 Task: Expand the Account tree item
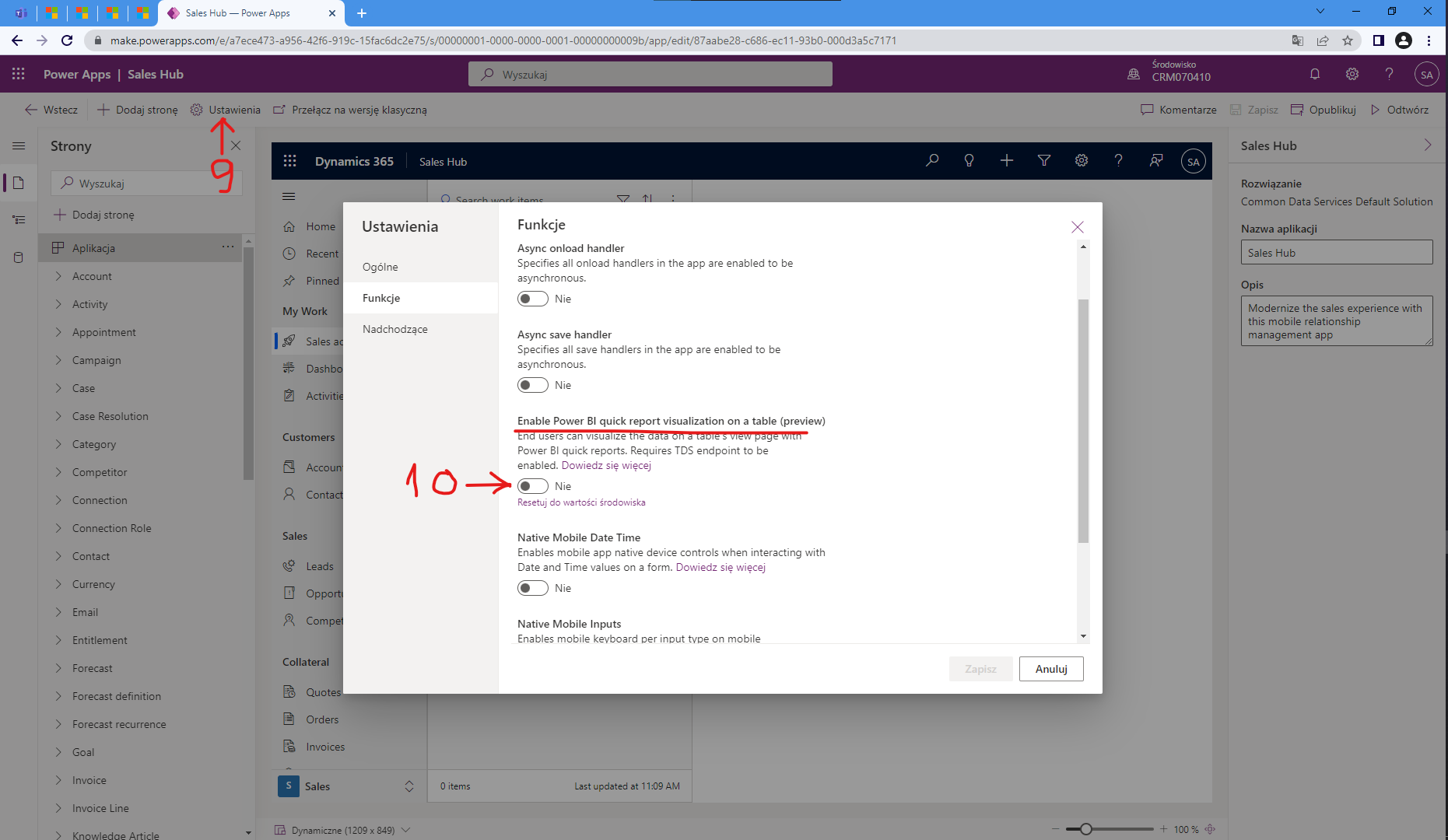[58, 275]
